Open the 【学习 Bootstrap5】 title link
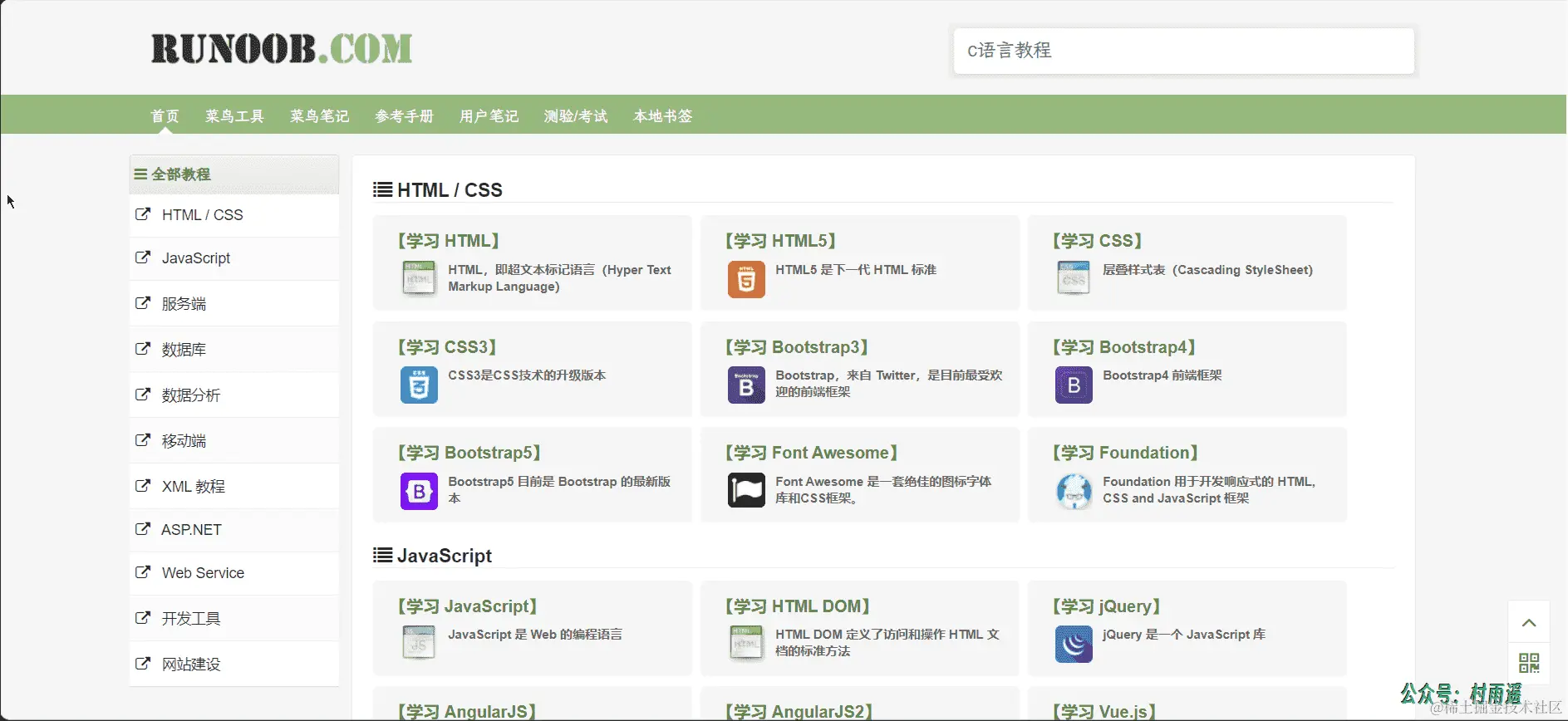The height and width of the screenshot is (721, 1568). [469, 453]
